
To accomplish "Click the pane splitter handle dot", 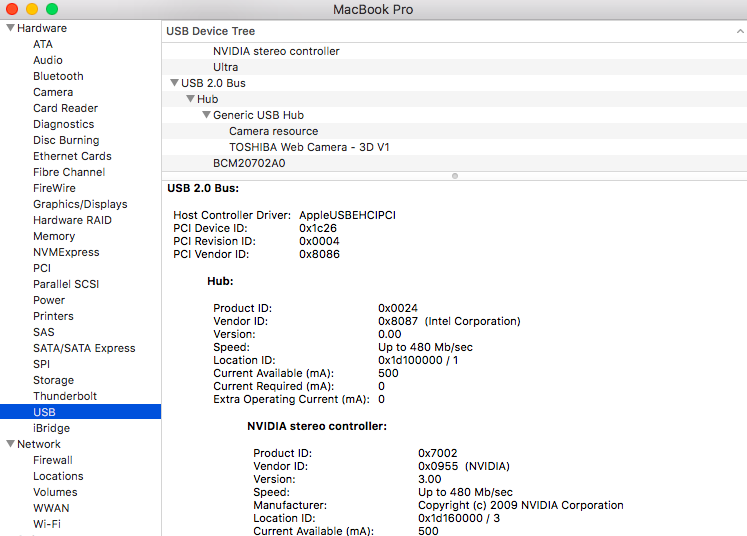I will 455,176.
